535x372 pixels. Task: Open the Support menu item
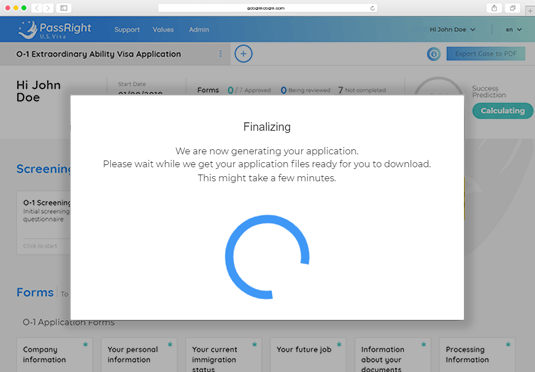(127, 30)
